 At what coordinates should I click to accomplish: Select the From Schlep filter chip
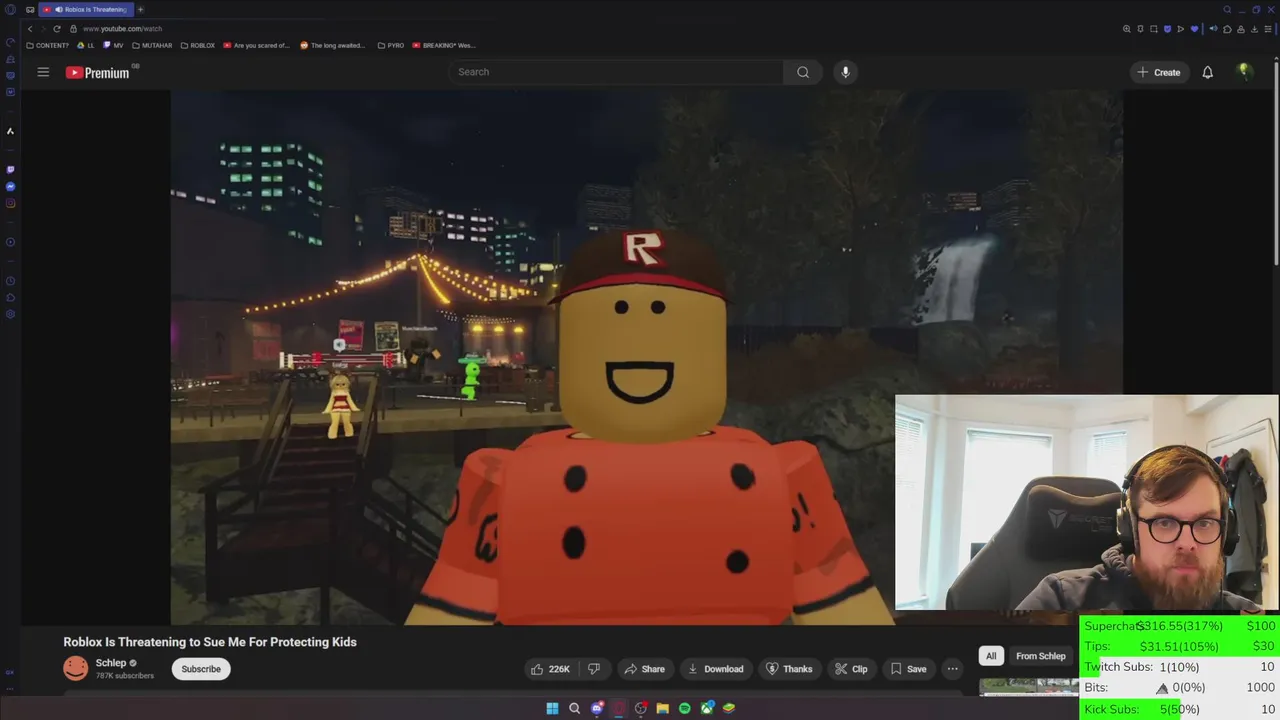coord(1040,656)
